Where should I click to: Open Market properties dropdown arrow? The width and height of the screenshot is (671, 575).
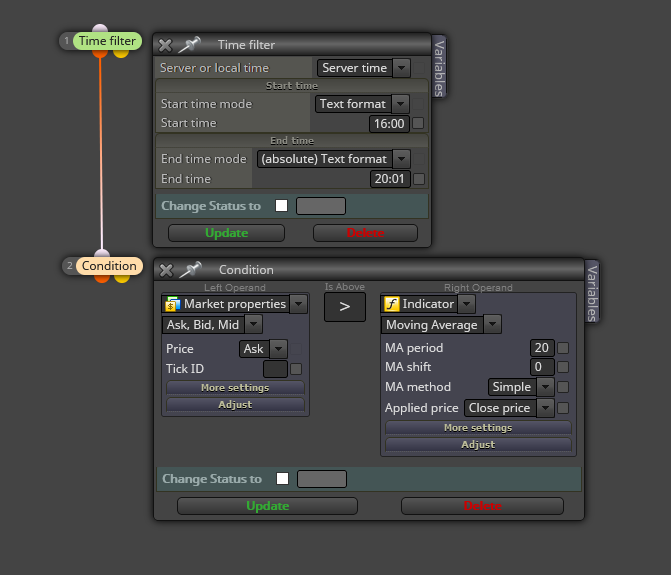[x=298, y=304]
